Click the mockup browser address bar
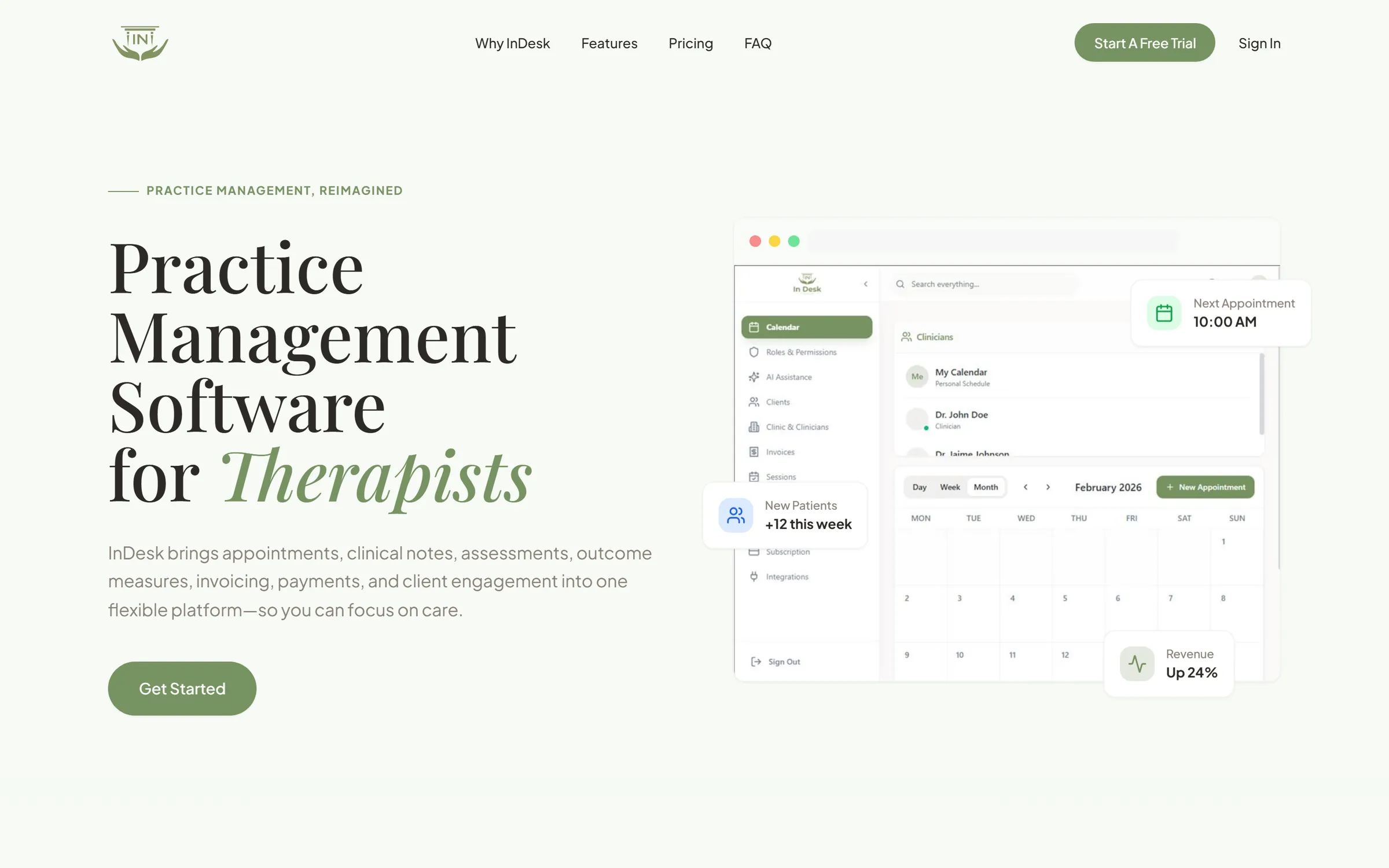Viewport: 1389px width, 868px height. [993, 241]
